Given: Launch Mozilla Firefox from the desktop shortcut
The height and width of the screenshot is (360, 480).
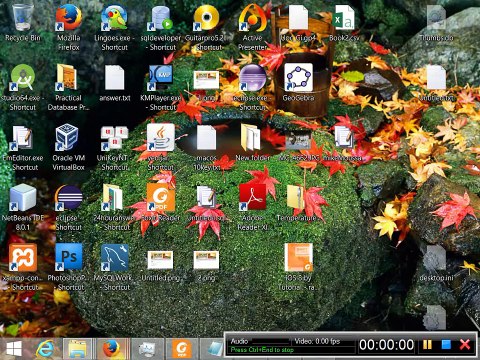Looking at the screenshot, I should point(68,17).
